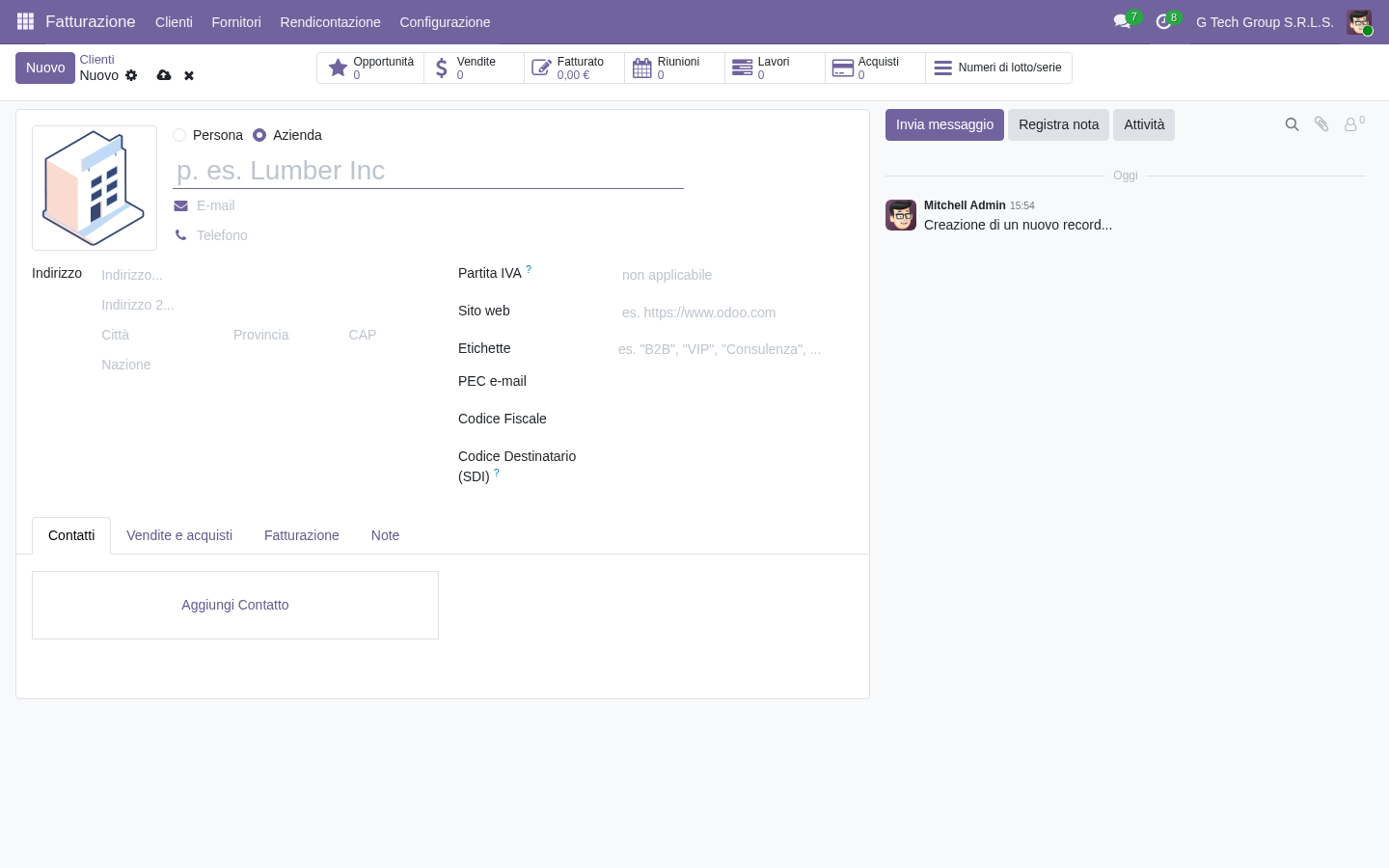This screenshot has width=1389, height=868.
Task: Open Acquisti credit card smart button
Action: click(x=875, y=68)
